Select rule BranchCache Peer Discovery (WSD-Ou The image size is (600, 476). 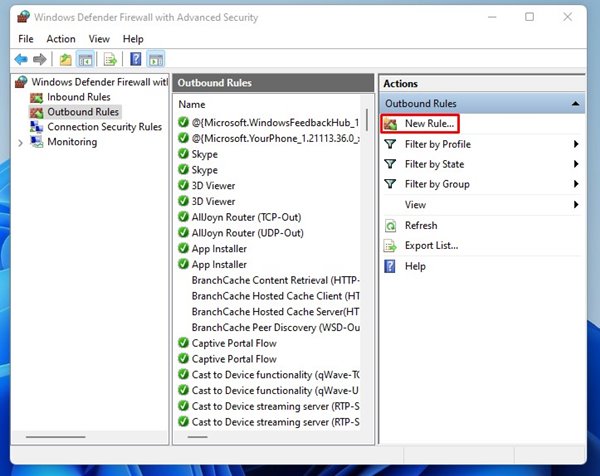[276, 328]
